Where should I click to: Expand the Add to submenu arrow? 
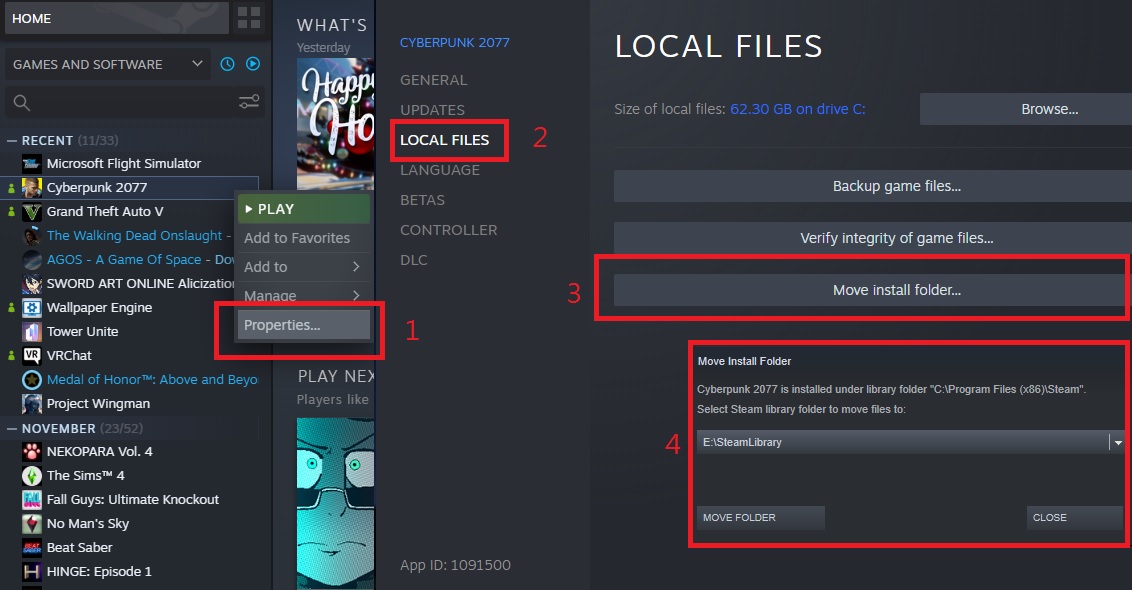(356, 266)
